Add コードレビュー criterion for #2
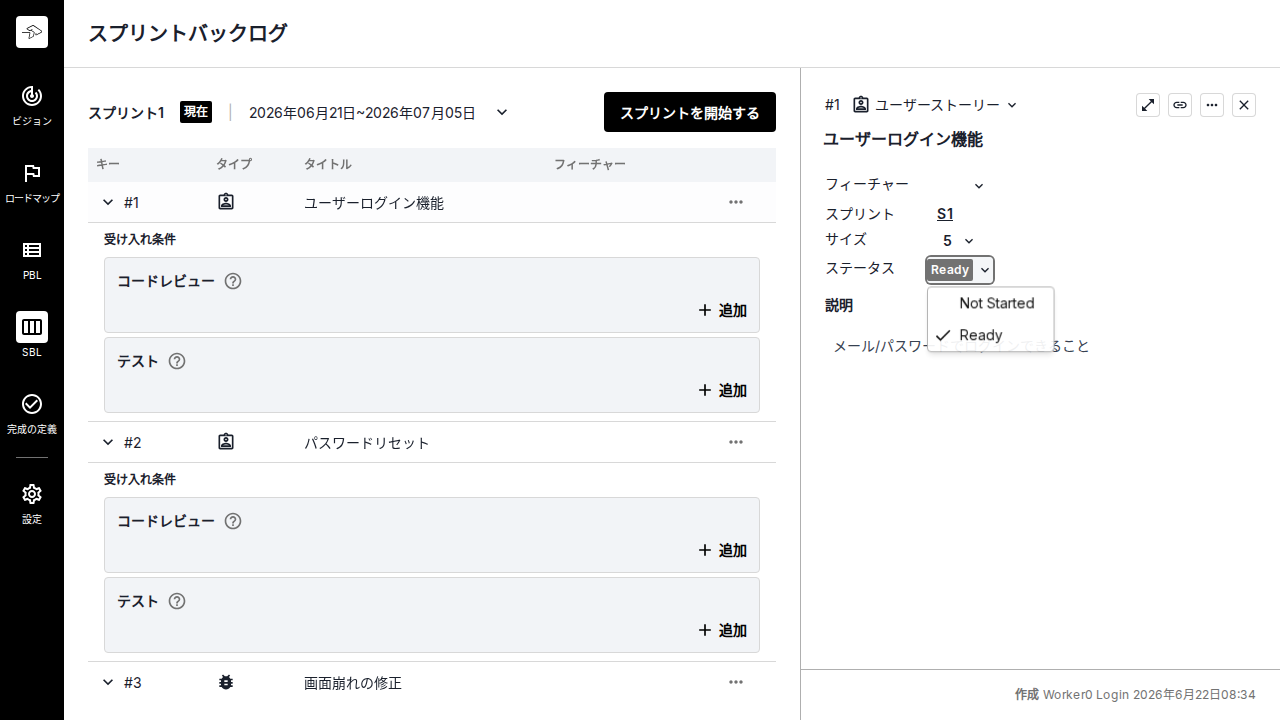The height and width of the screenshot is (720, 1280). pyautogui.click(x=723, y=551)
